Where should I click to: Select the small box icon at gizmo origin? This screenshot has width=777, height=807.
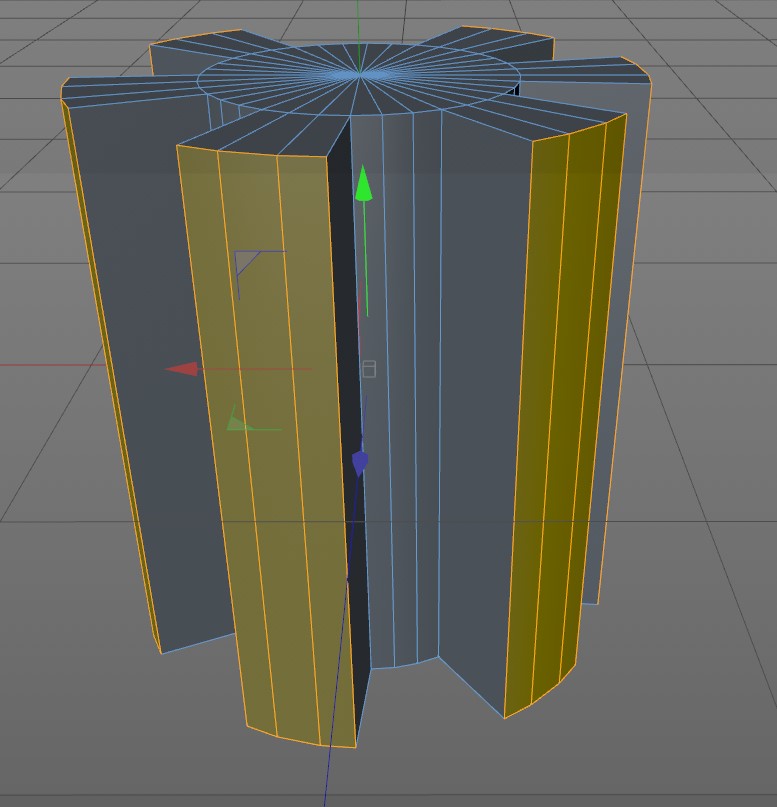coord(369,369)
